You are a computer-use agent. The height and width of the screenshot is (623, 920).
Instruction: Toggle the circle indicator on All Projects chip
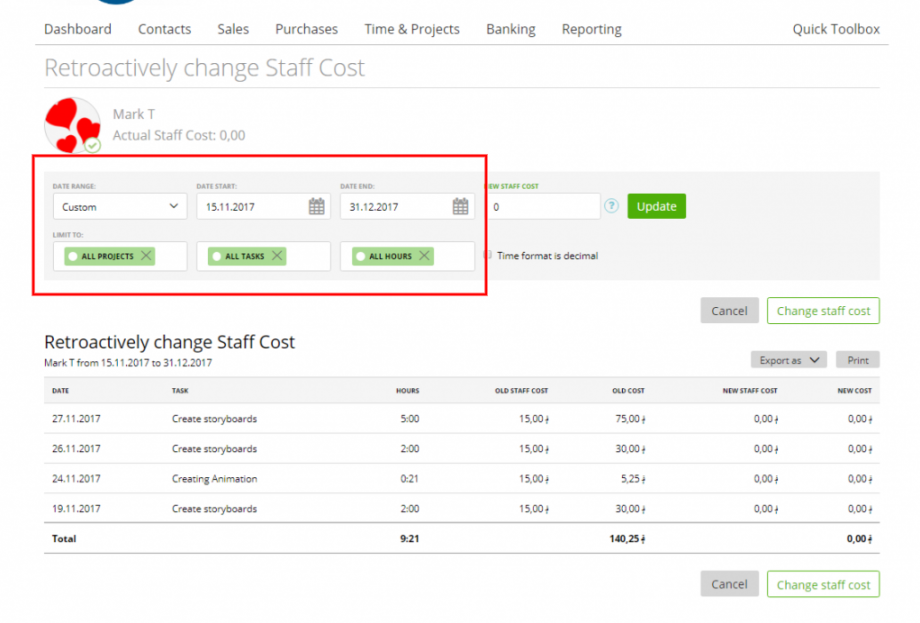73,255
